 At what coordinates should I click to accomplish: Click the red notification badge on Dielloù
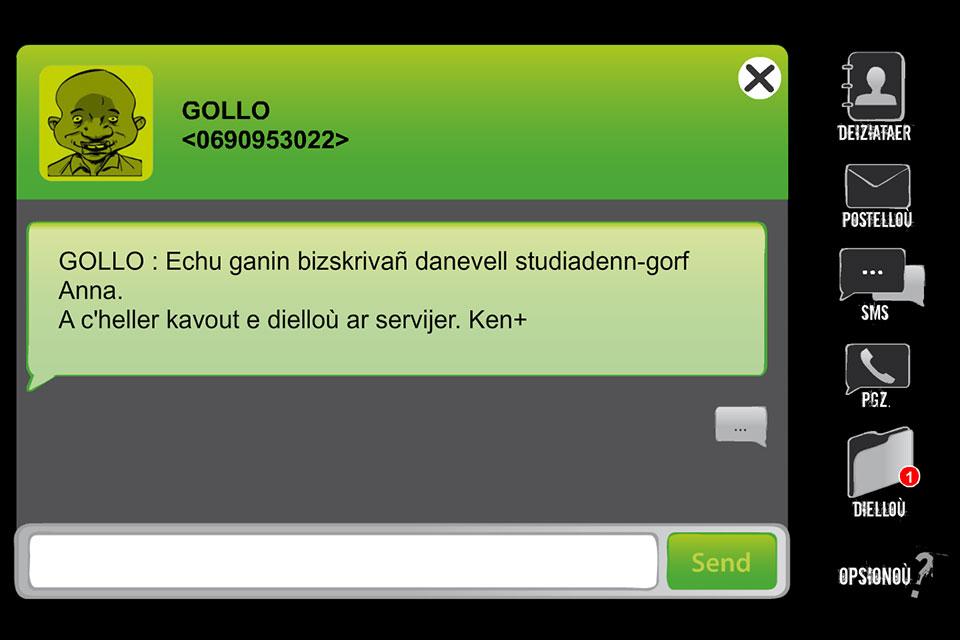pos(909,476)
